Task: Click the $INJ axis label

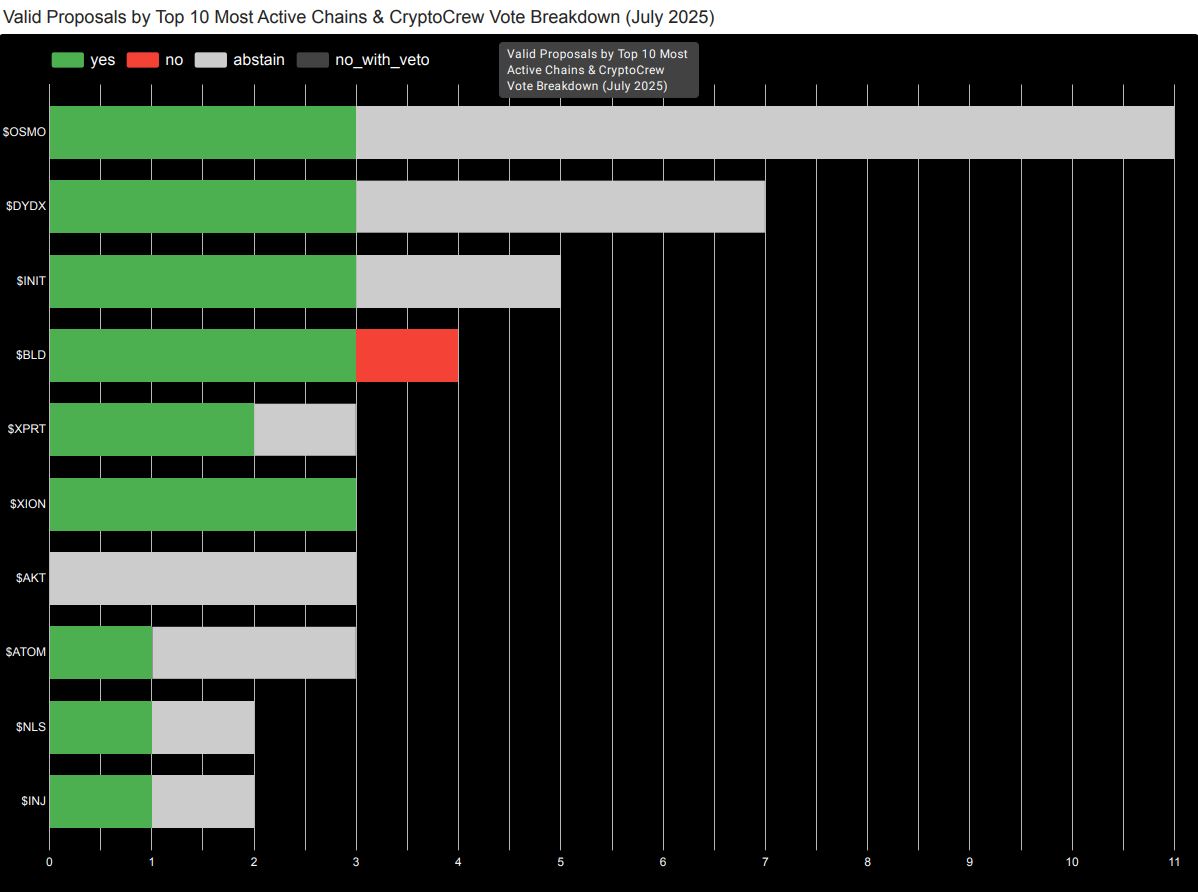Action: point(34,801)
